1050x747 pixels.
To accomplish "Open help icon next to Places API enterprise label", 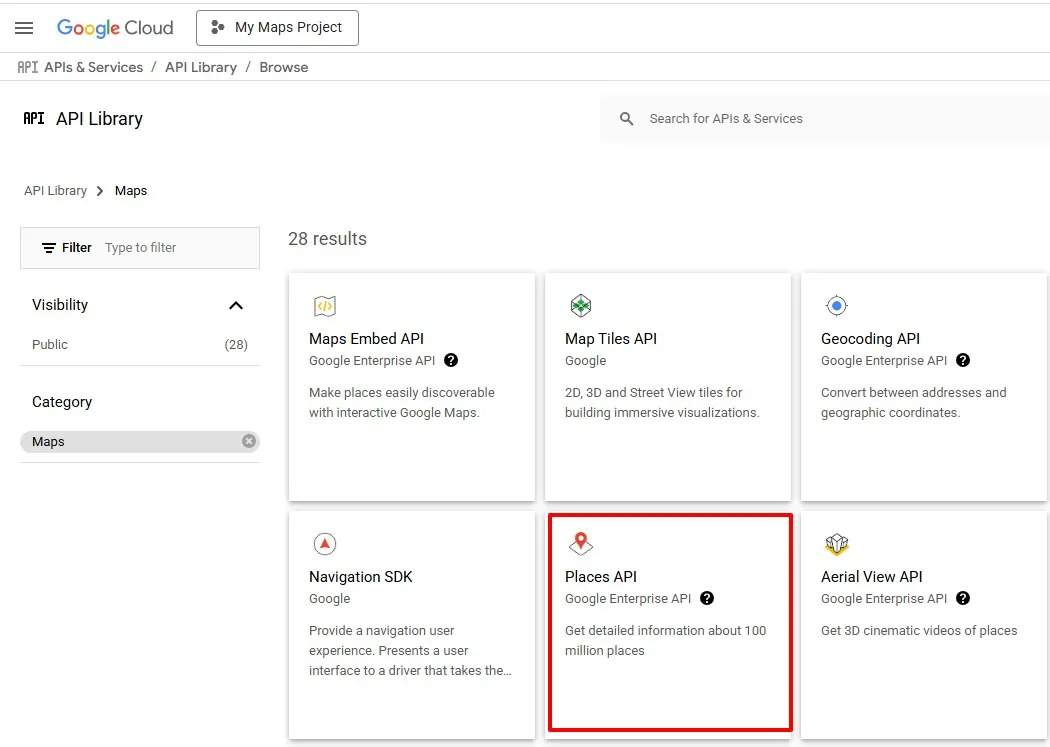I will click(x=707, y=599).
